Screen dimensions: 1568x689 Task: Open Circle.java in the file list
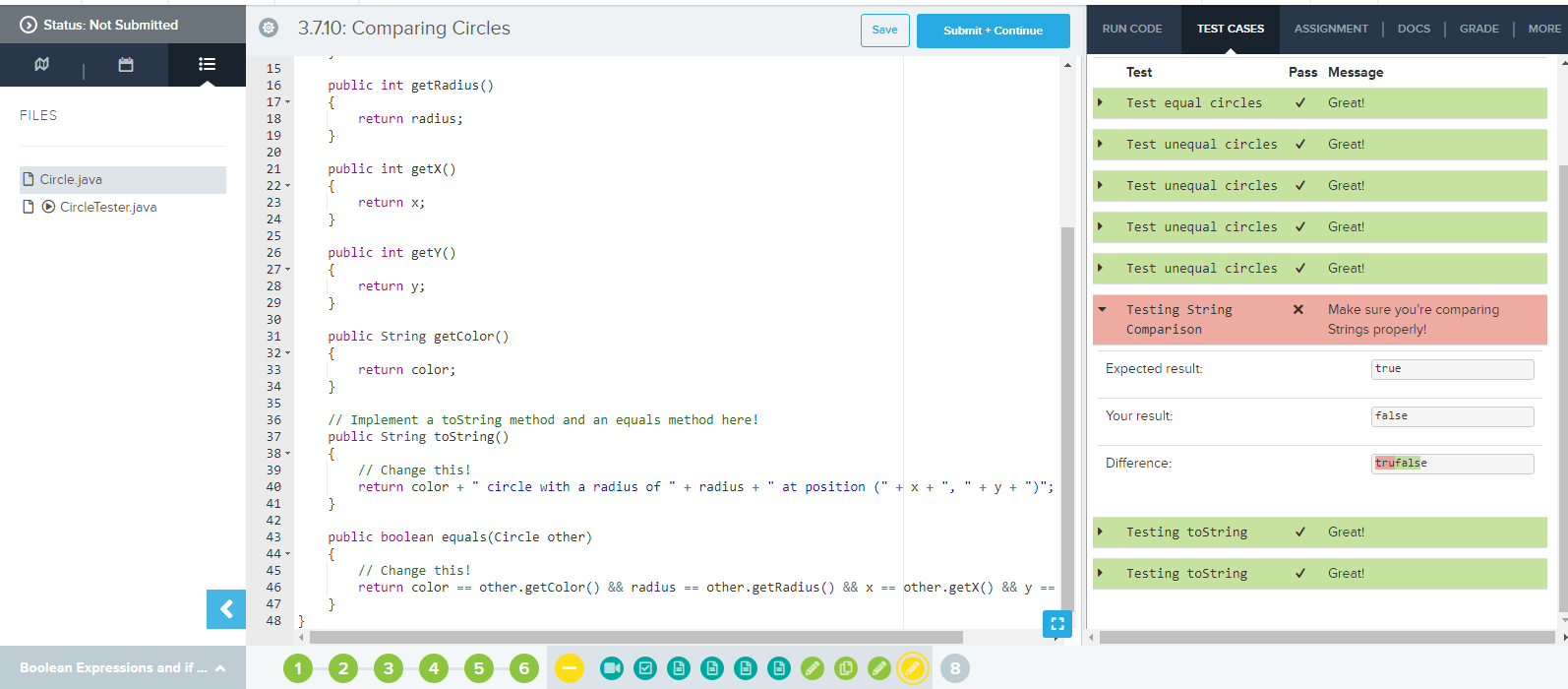pos(123,179)
